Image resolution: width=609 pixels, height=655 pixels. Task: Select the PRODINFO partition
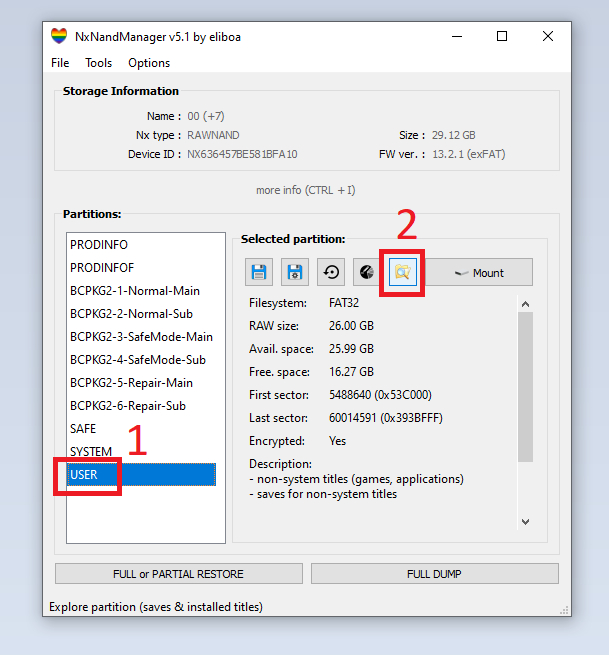point(141,245)
